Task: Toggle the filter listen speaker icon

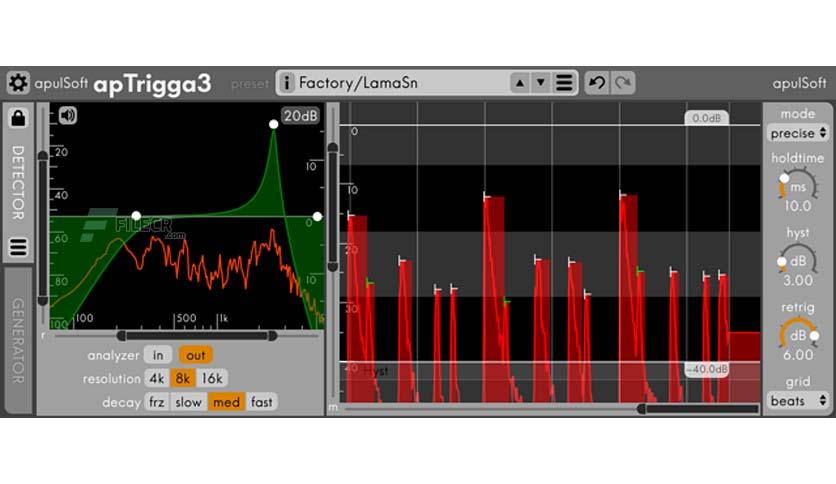Action: (68, 115)
